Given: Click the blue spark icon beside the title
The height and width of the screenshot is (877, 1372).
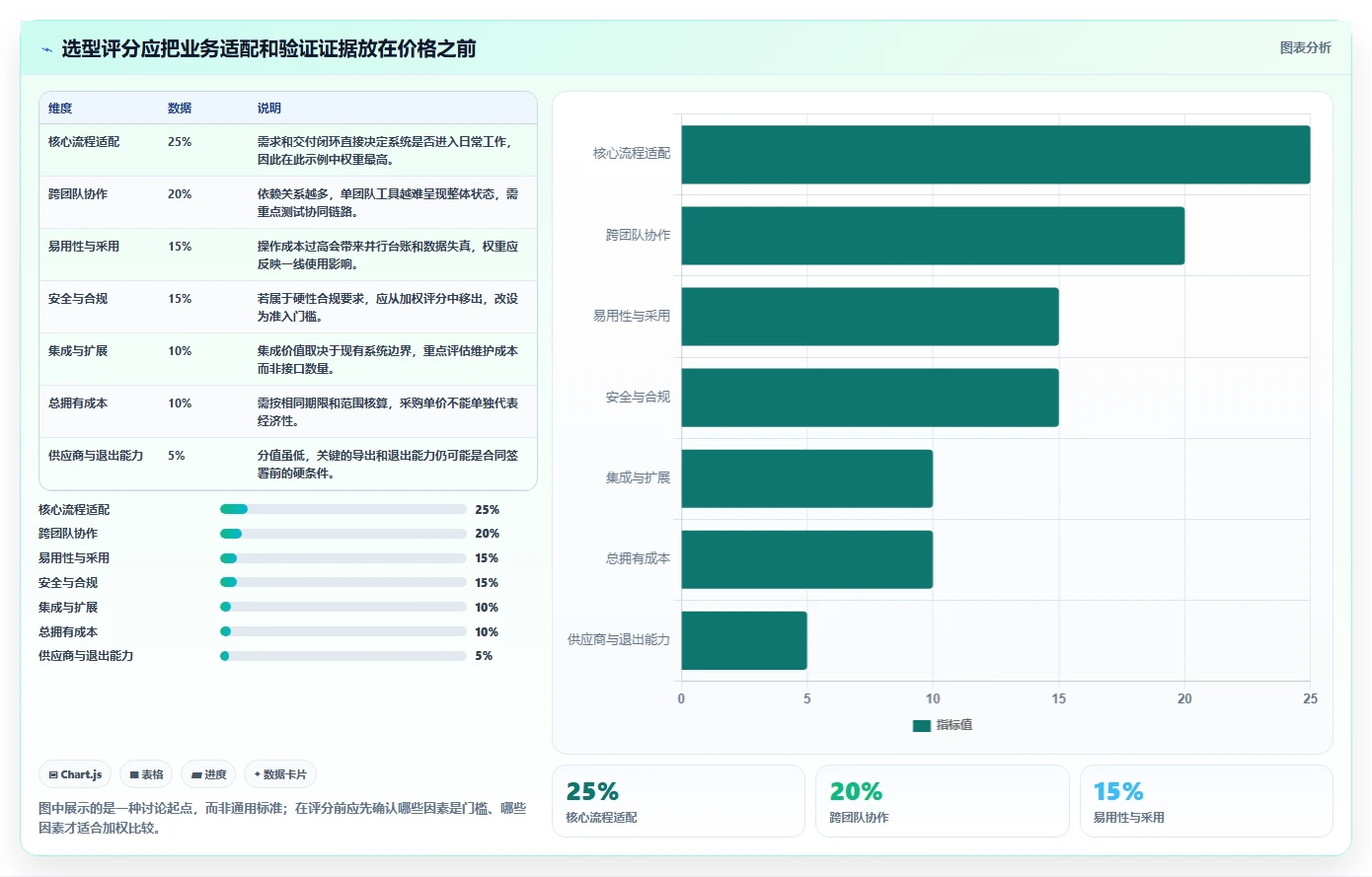Looking at the screenshot, I should point(46,49).
